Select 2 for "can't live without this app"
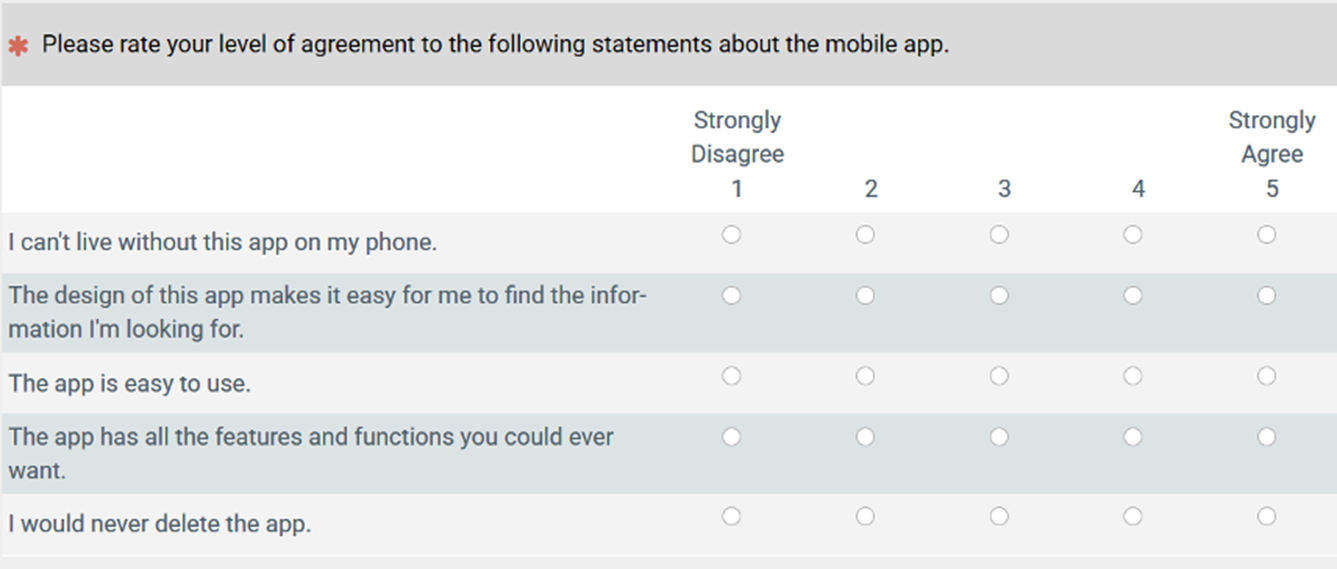Image resolution: width=1337 pixels, height=569 pixels. coord(866,235)
